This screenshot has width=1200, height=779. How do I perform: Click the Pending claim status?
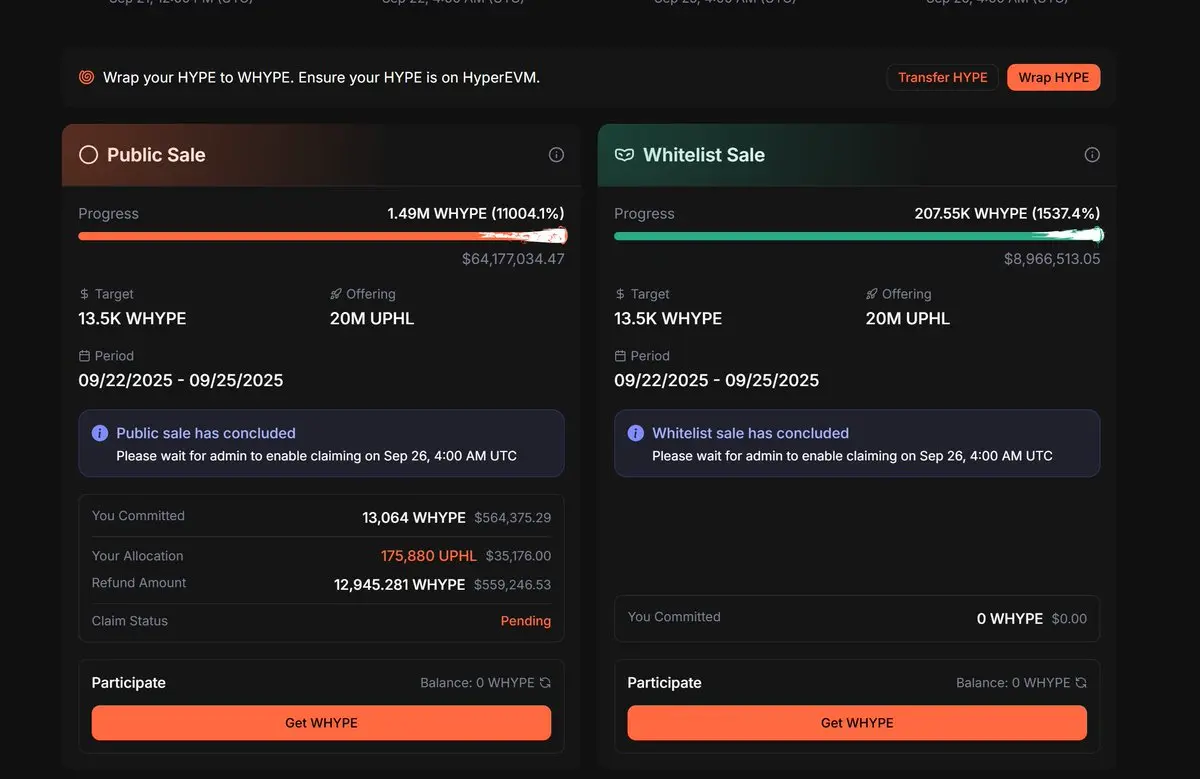click(x=526, y=621)
